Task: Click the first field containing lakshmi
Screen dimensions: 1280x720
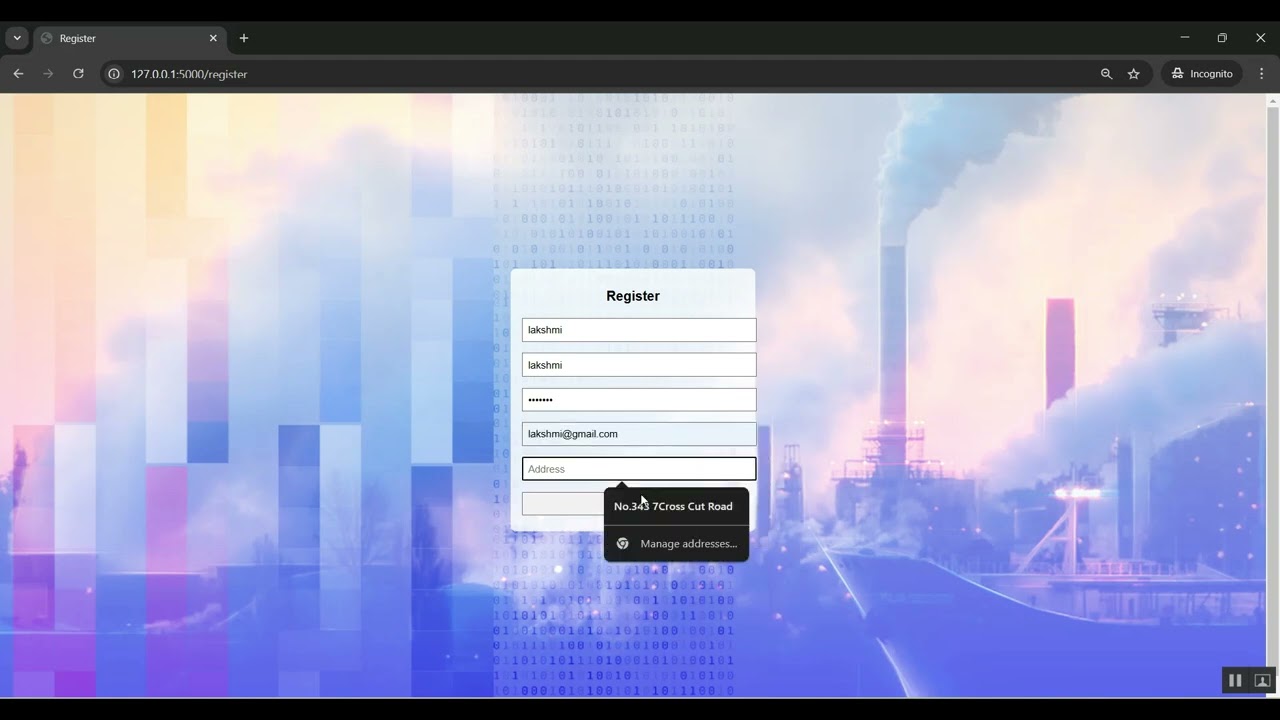Action: [x=639, y=330]
